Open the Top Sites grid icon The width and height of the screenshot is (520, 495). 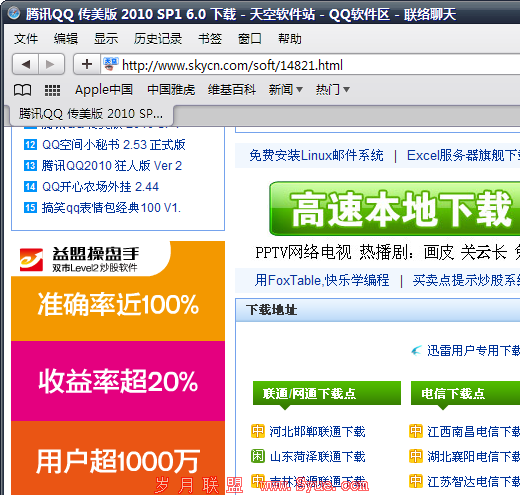(52, 90)
